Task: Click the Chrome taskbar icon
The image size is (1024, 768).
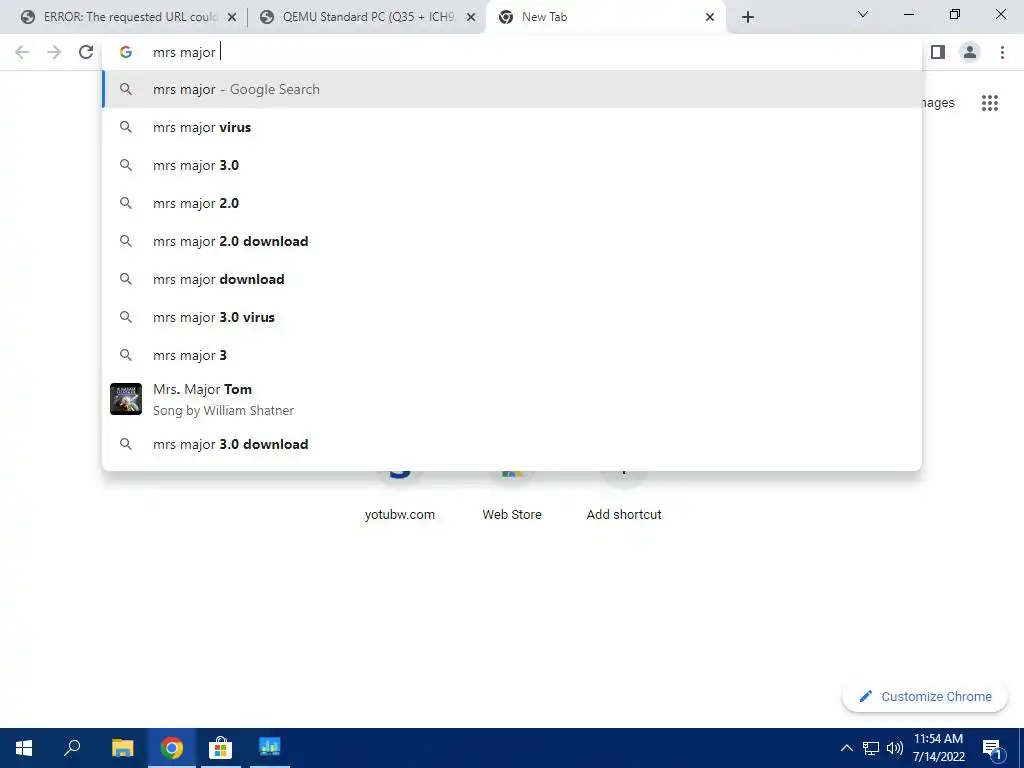Action: pos(172,748)
